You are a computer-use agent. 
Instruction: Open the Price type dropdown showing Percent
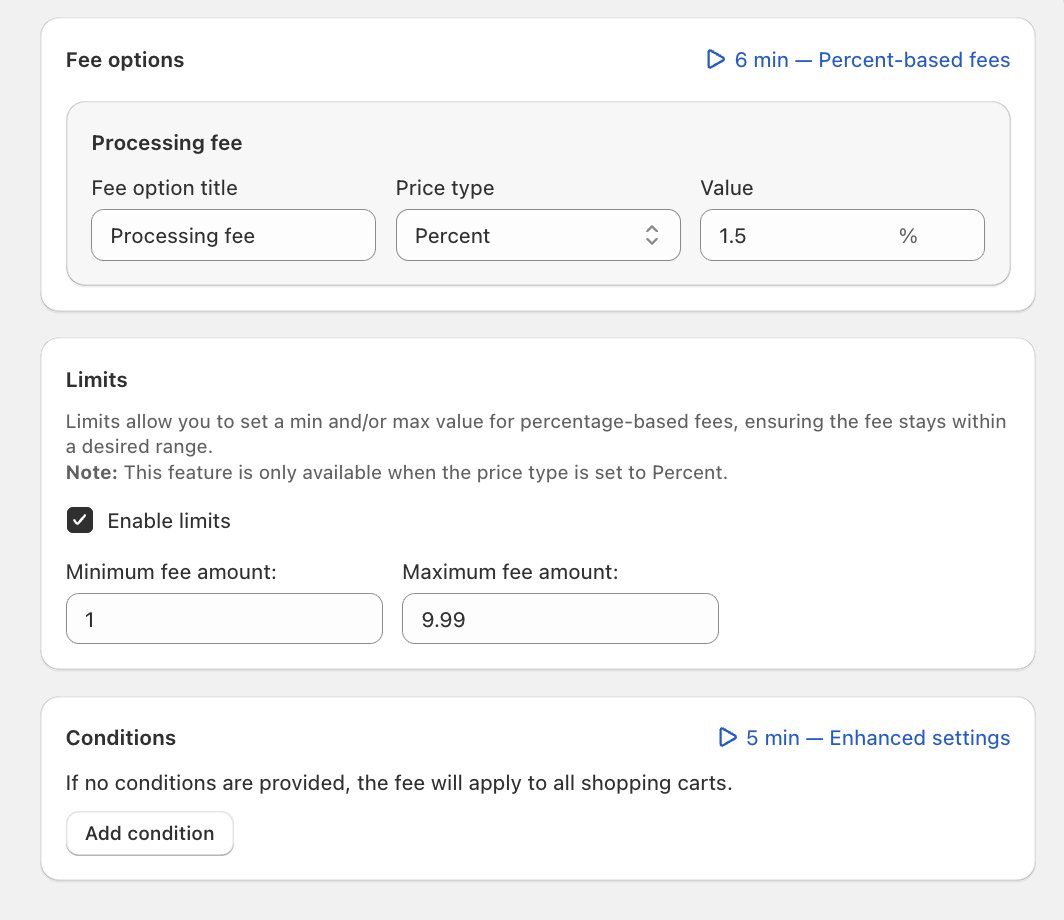click(537, 235)
